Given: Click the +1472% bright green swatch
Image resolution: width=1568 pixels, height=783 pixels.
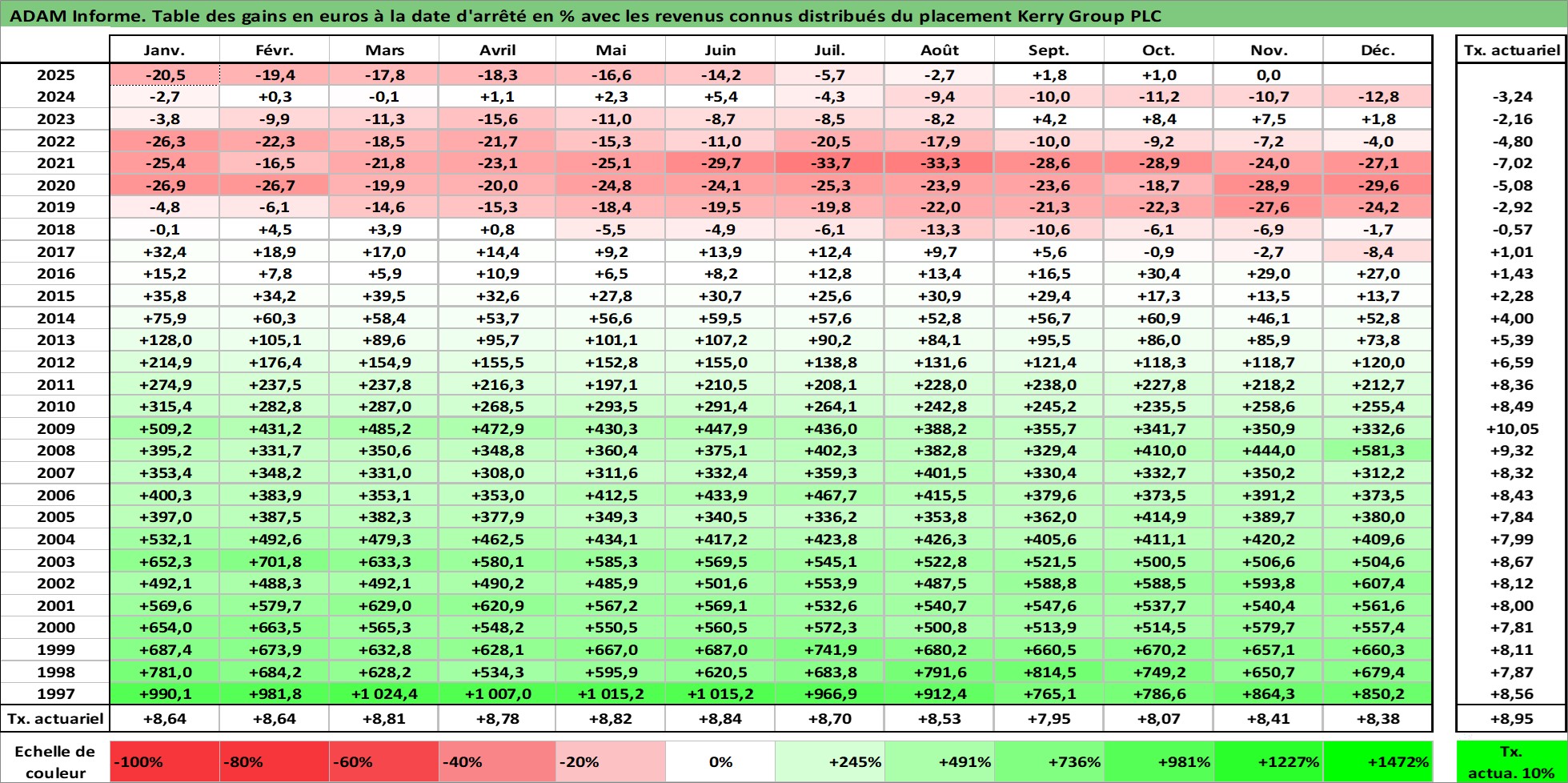Looking at the screenshot, I should click(x=1378, y=761).
